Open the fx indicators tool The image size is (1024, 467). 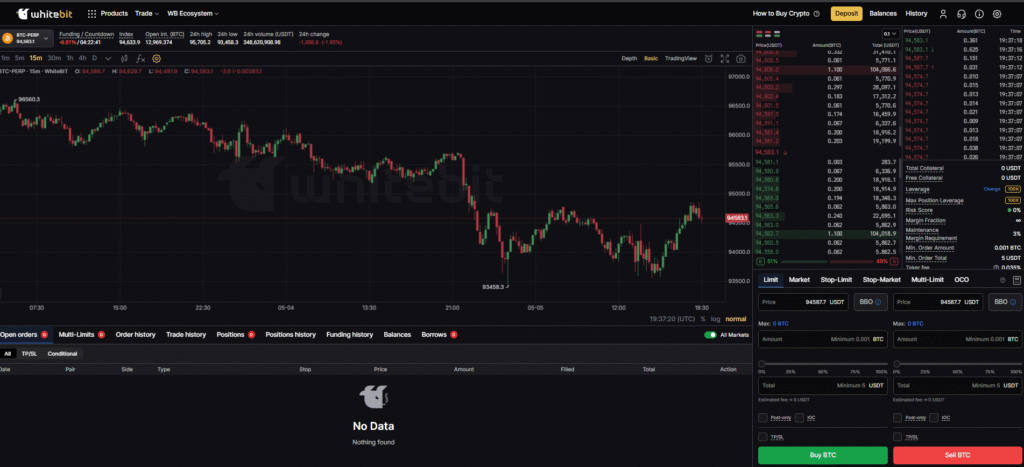coord(140,58)
